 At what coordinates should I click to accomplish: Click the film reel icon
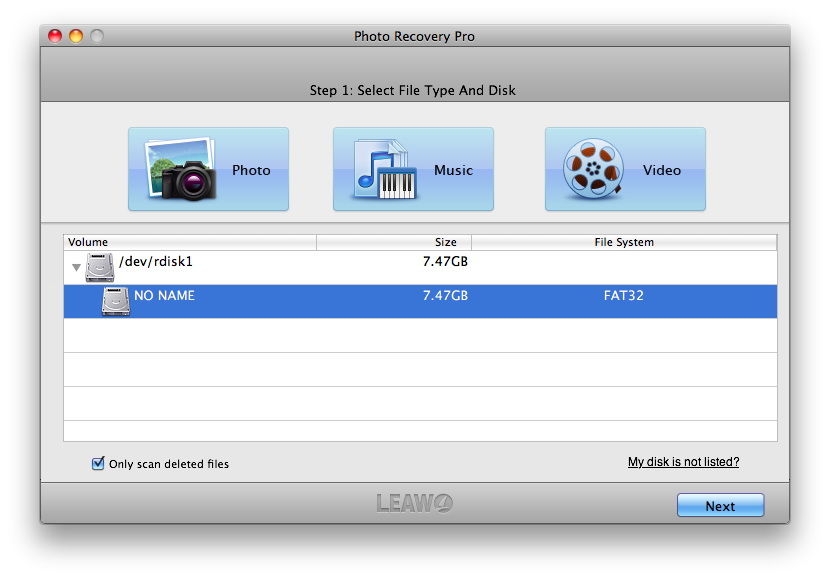click(593, 169)
